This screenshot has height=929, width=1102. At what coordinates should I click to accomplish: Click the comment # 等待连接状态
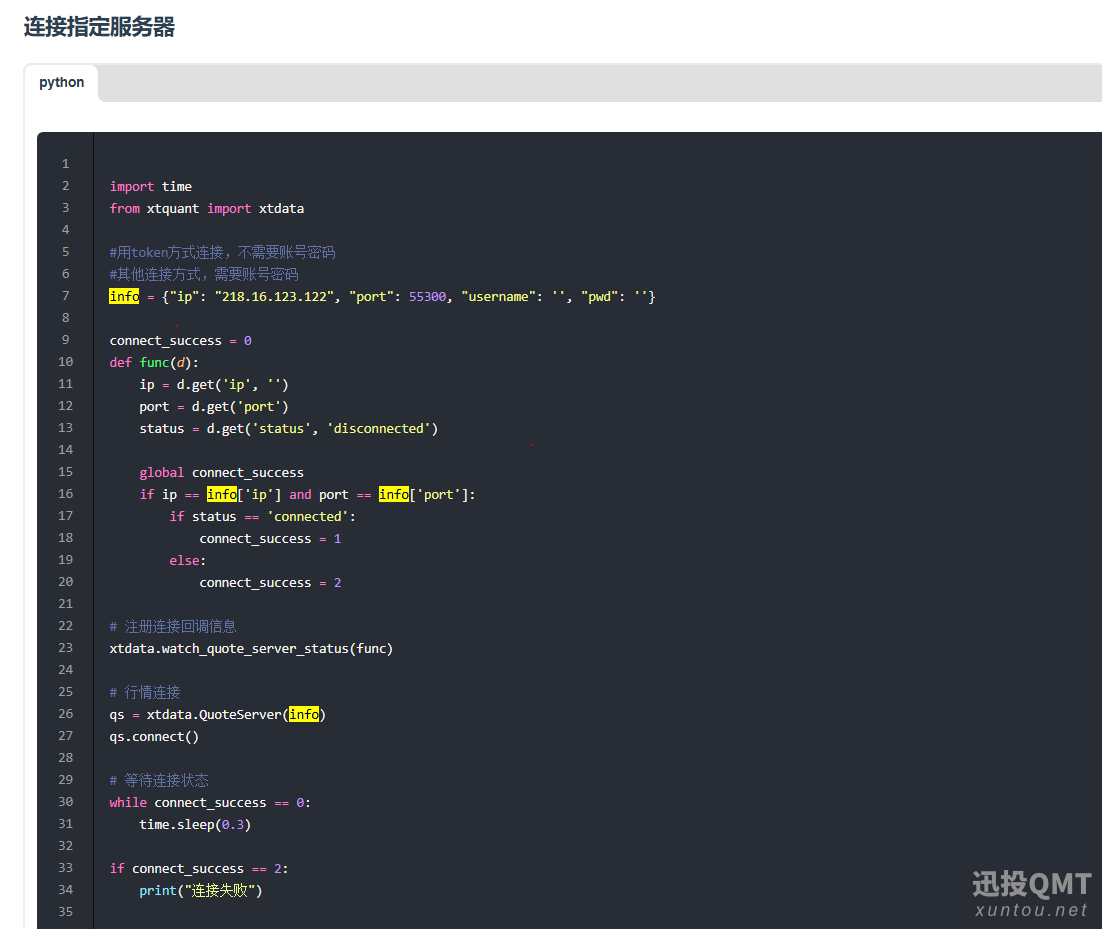(x=159, y=781)
